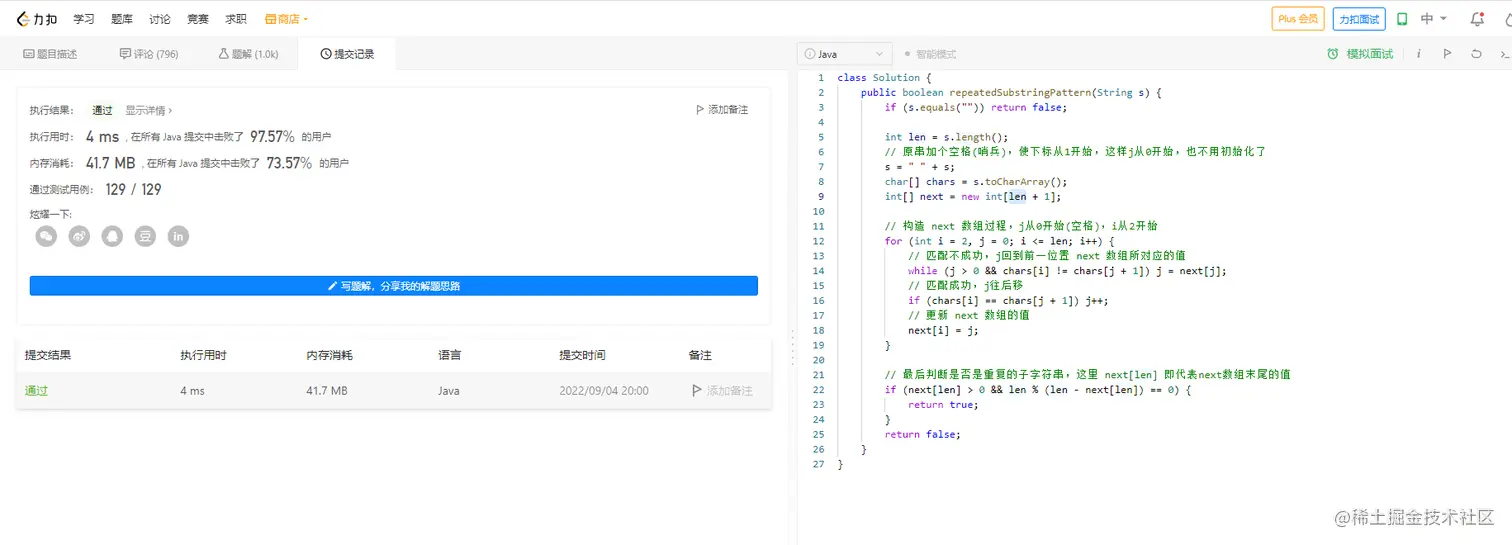Click the 语言 column header
1512x545 pixels.
(x=449, y=355)
